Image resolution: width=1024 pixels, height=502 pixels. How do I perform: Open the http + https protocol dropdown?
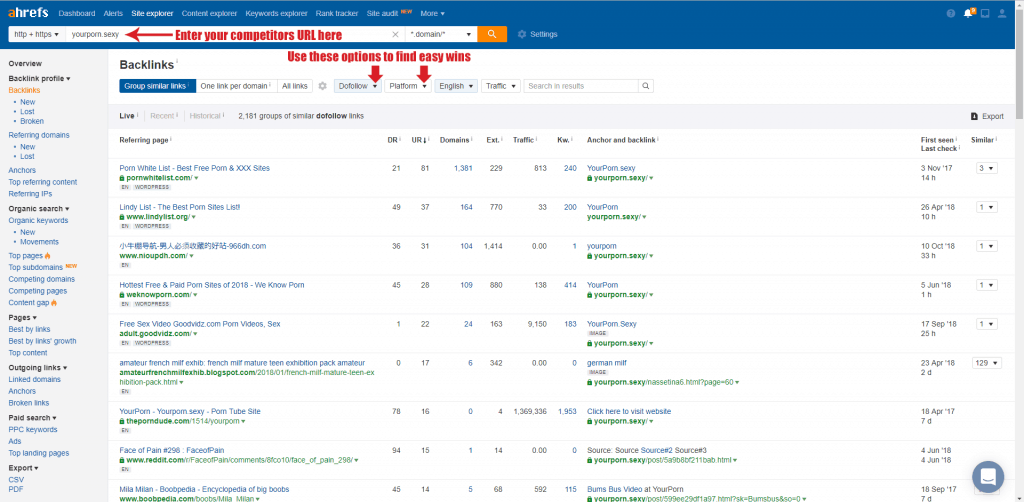point(37,34)
